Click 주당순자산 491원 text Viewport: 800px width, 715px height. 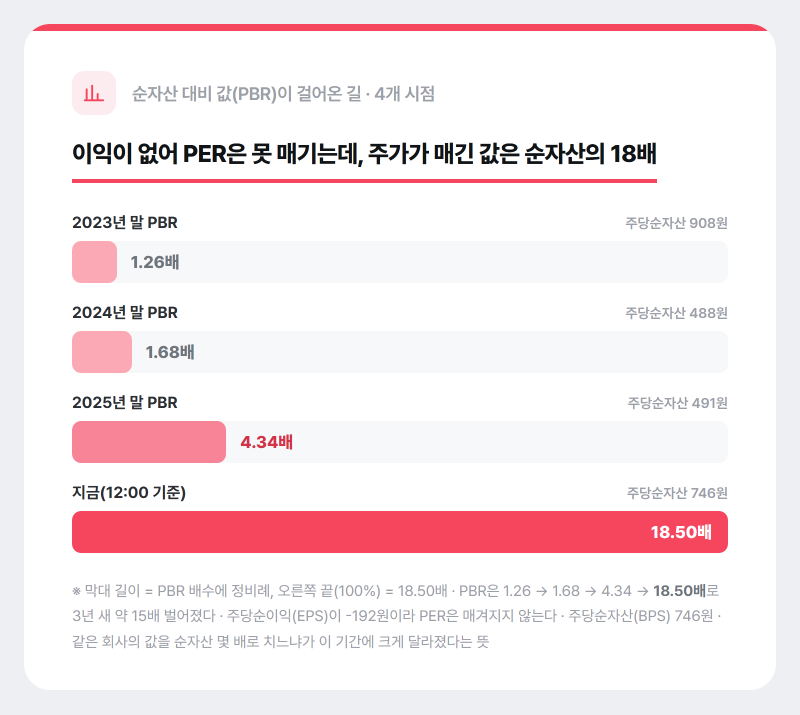tap(678, 403)
